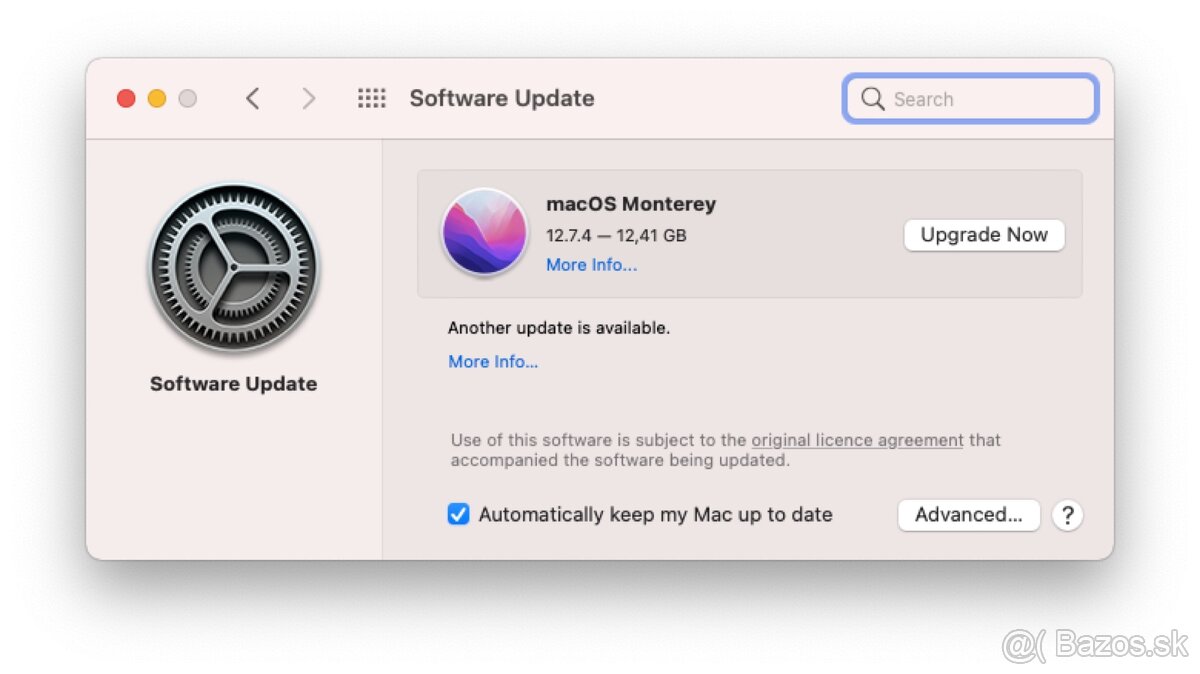Toggle the automatic update preference checkbox
Screen dimensions: 1200x674
[x=459, y=514]
